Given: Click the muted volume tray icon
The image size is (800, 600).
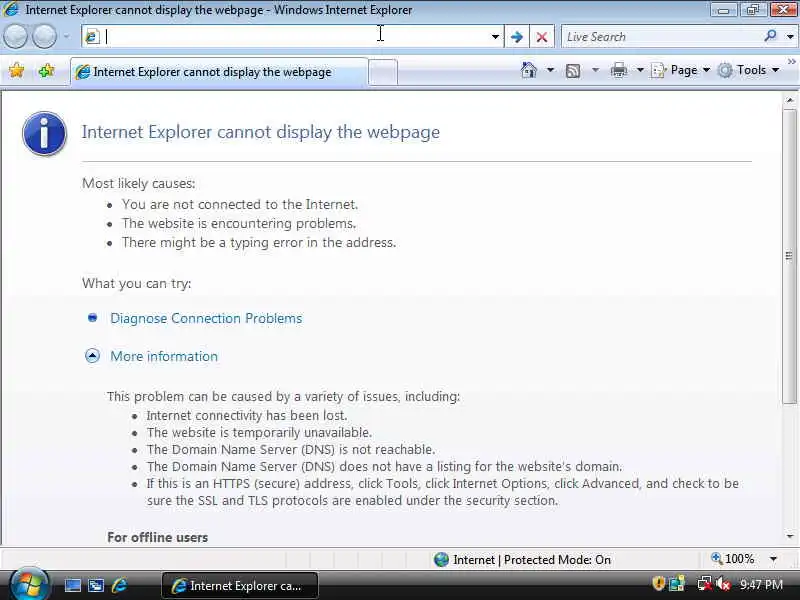Looking at the screenshot, I should tap(722, 584).
